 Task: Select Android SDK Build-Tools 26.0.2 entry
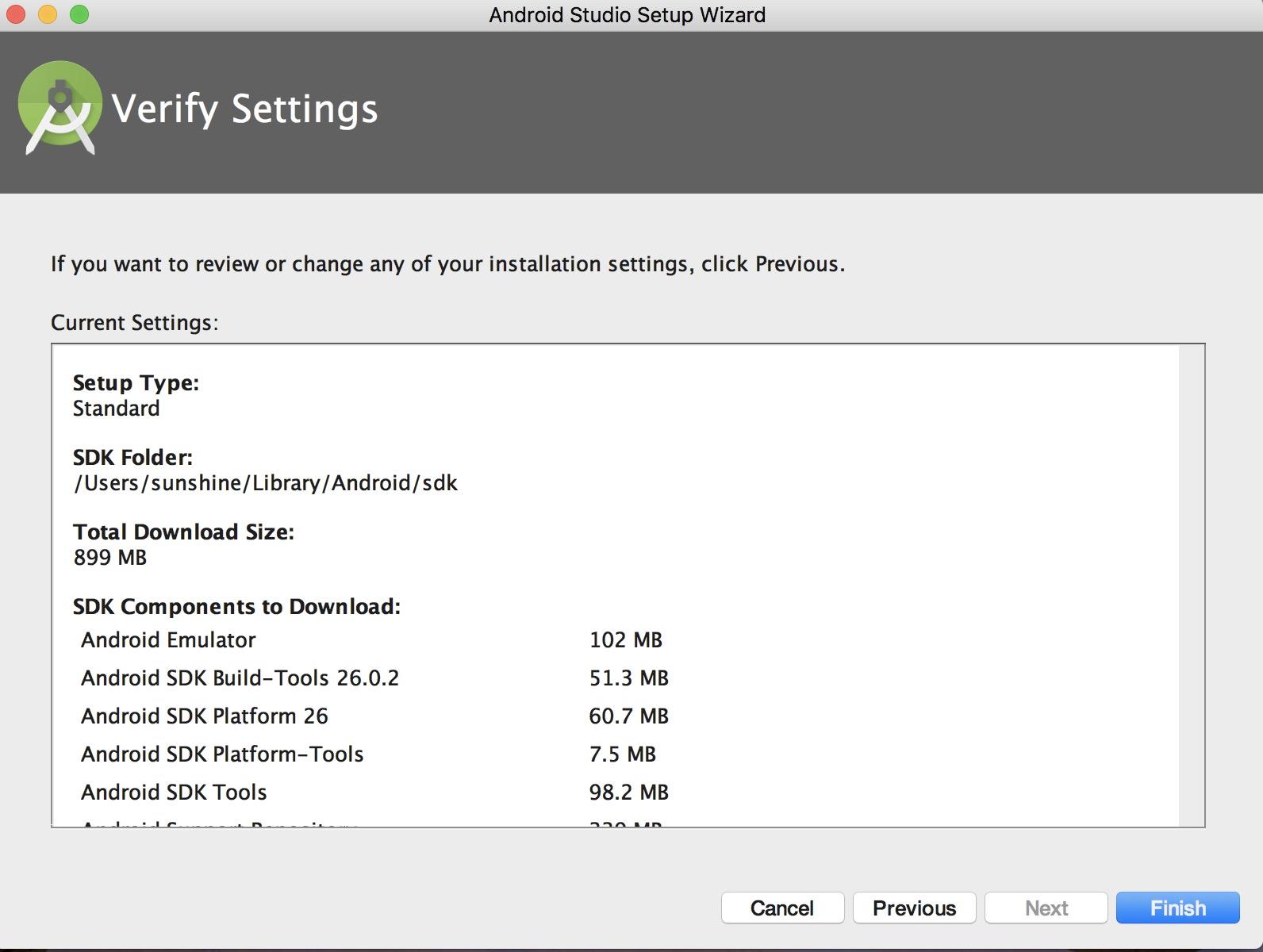tap(240, 678)
